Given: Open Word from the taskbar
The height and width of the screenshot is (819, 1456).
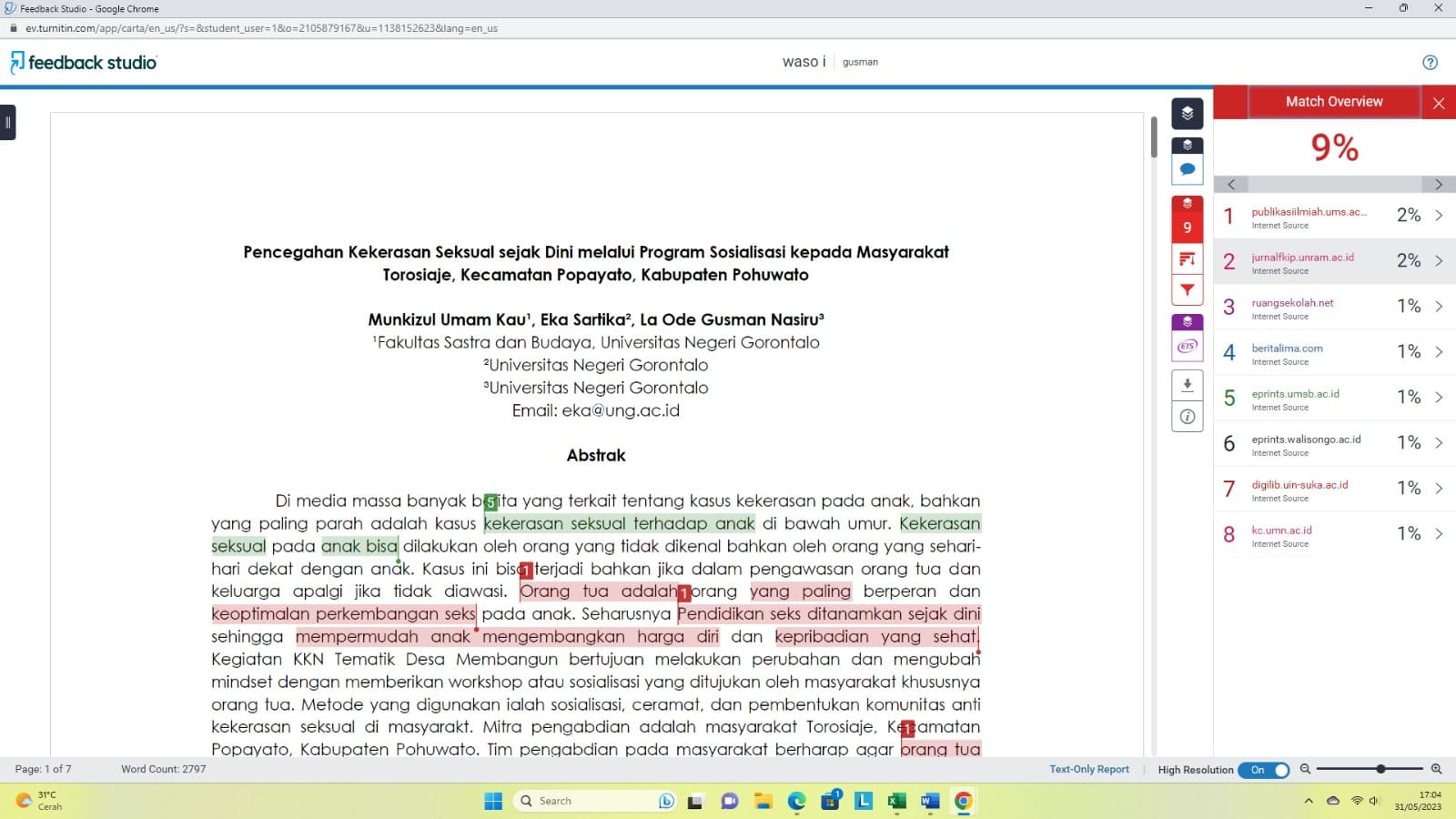Looking at the screenshot, I should click(930, 801).
